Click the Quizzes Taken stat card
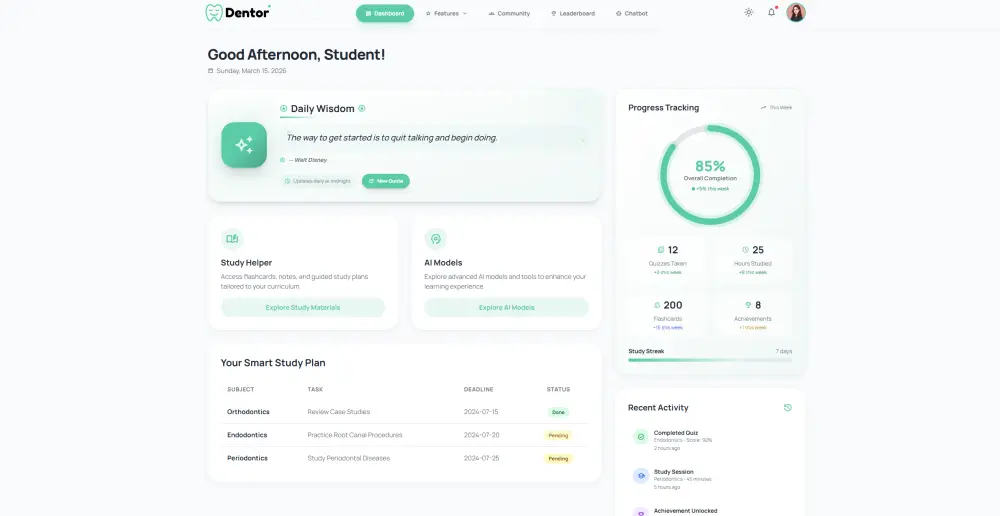Image resolution: width=1000 pixels, height=516 pixels. pyautogui.click(x=668, y=260)
